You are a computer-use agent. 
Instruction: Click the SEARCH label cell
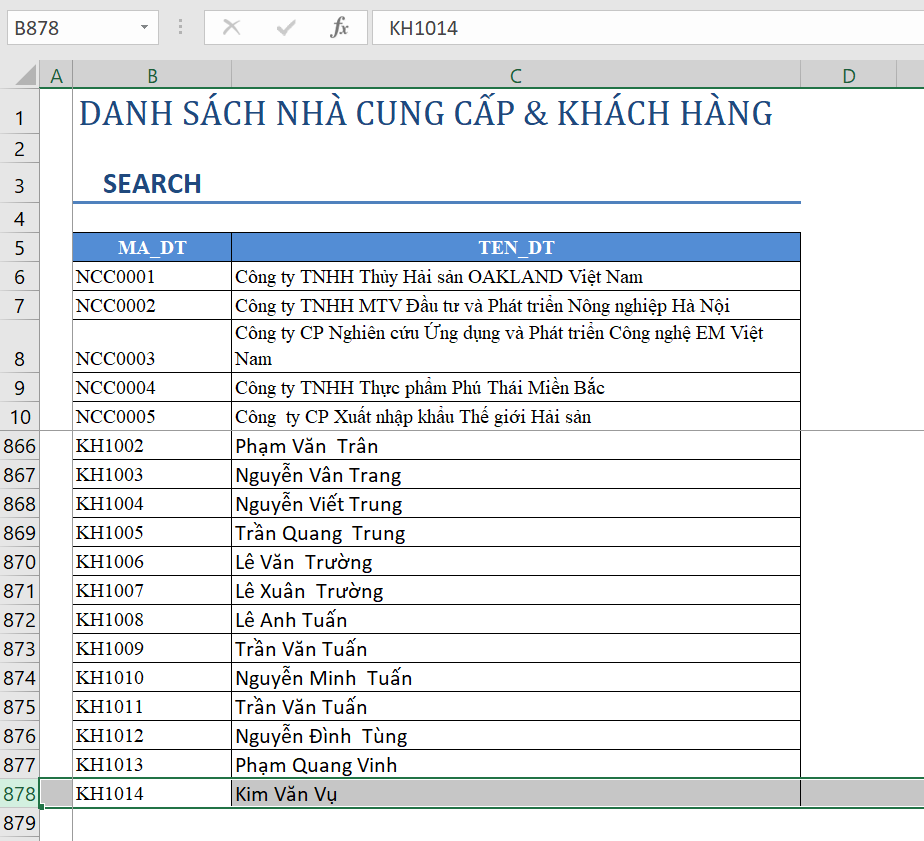click(x=151, y=183)
